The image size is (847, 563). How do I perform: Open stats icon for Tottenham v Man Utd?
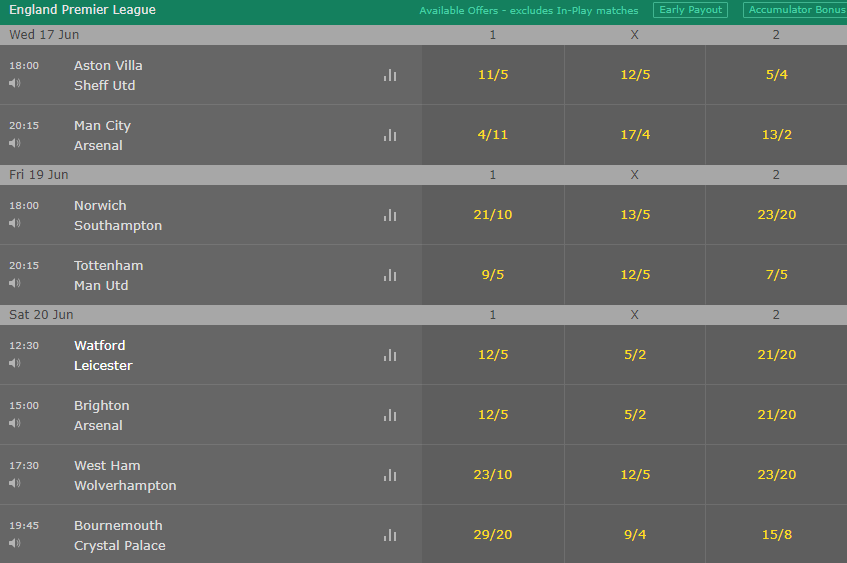[x=390, y=275]
